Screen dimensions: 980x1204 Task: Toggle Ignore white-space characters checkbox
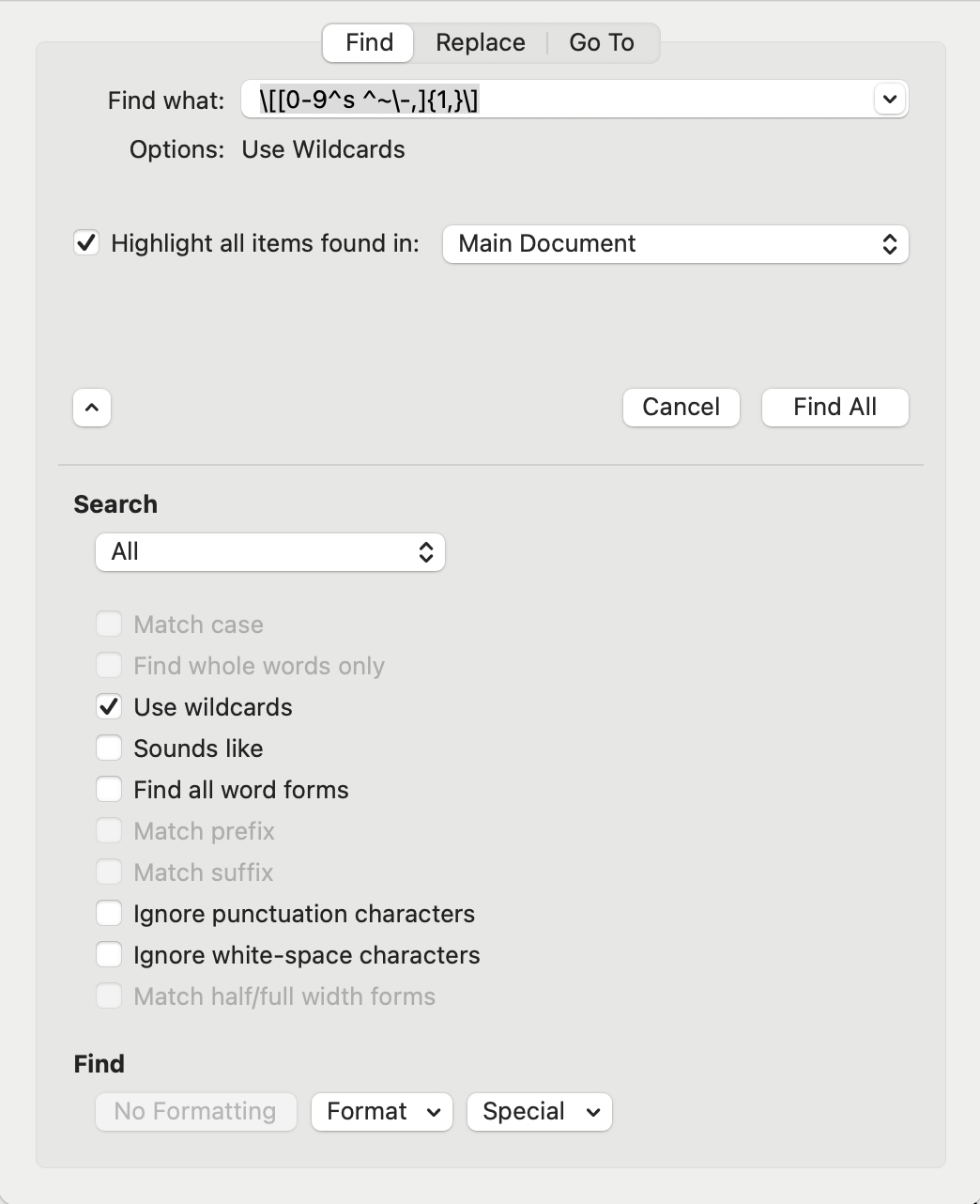pyautogui.click(x=109, y=954)
